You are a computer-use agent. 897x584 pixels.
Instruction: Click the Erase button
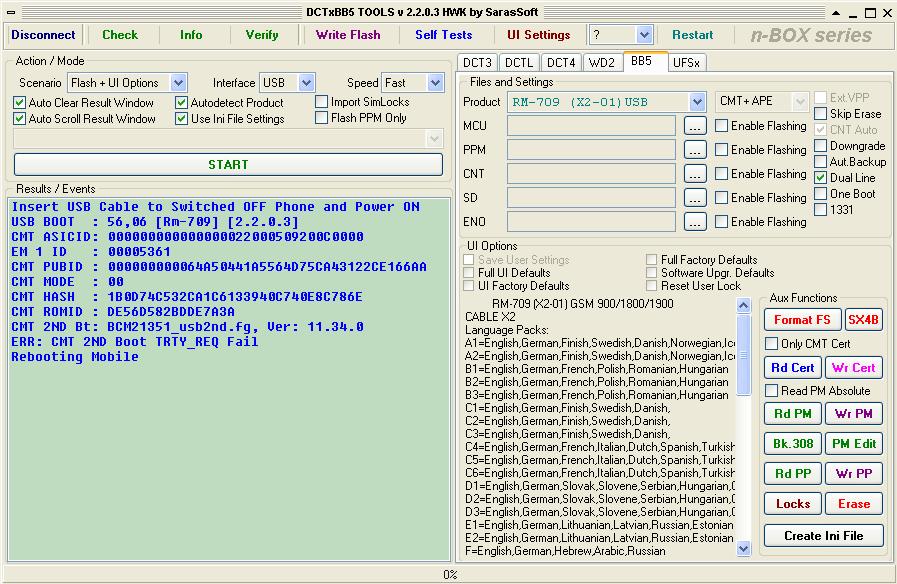[854, 504]
